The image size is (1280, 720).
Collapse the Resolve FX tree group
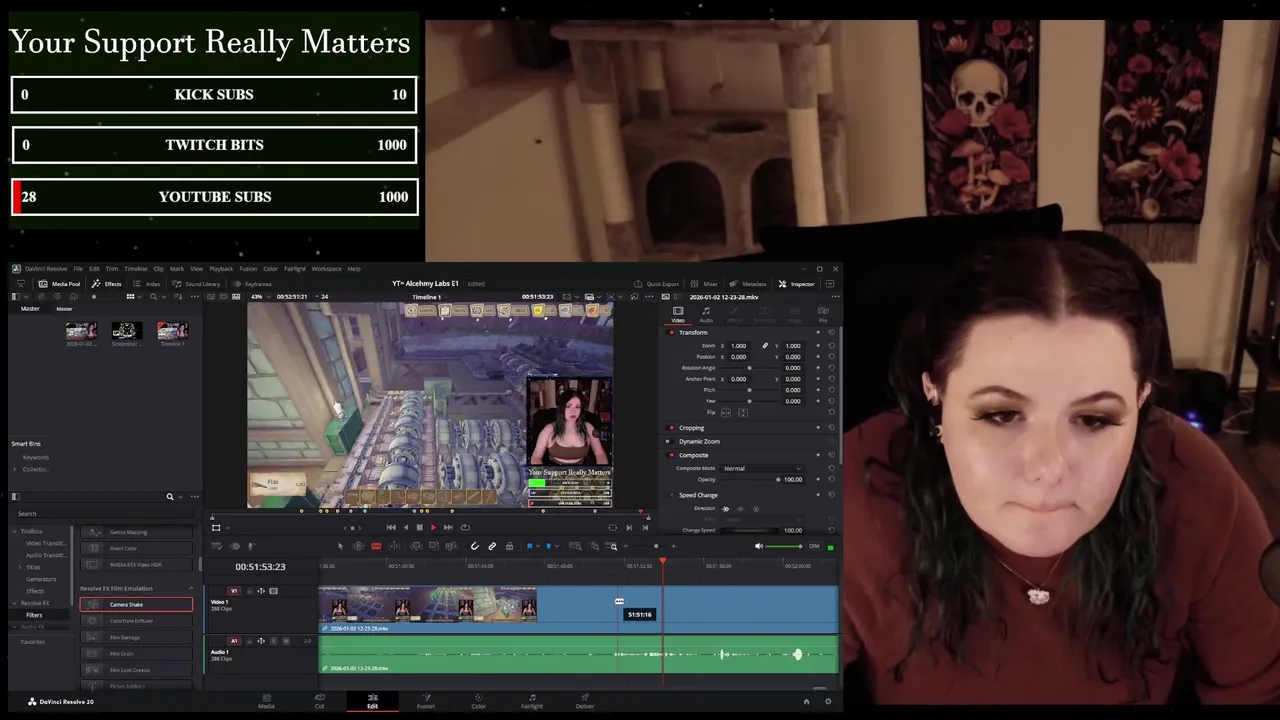(16, 603)
